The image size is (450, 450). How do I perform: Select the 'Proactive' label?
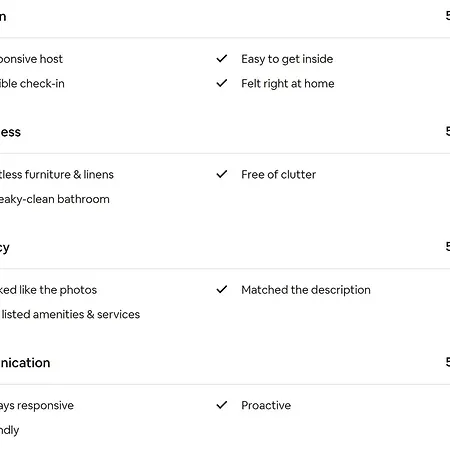(266, 405)
